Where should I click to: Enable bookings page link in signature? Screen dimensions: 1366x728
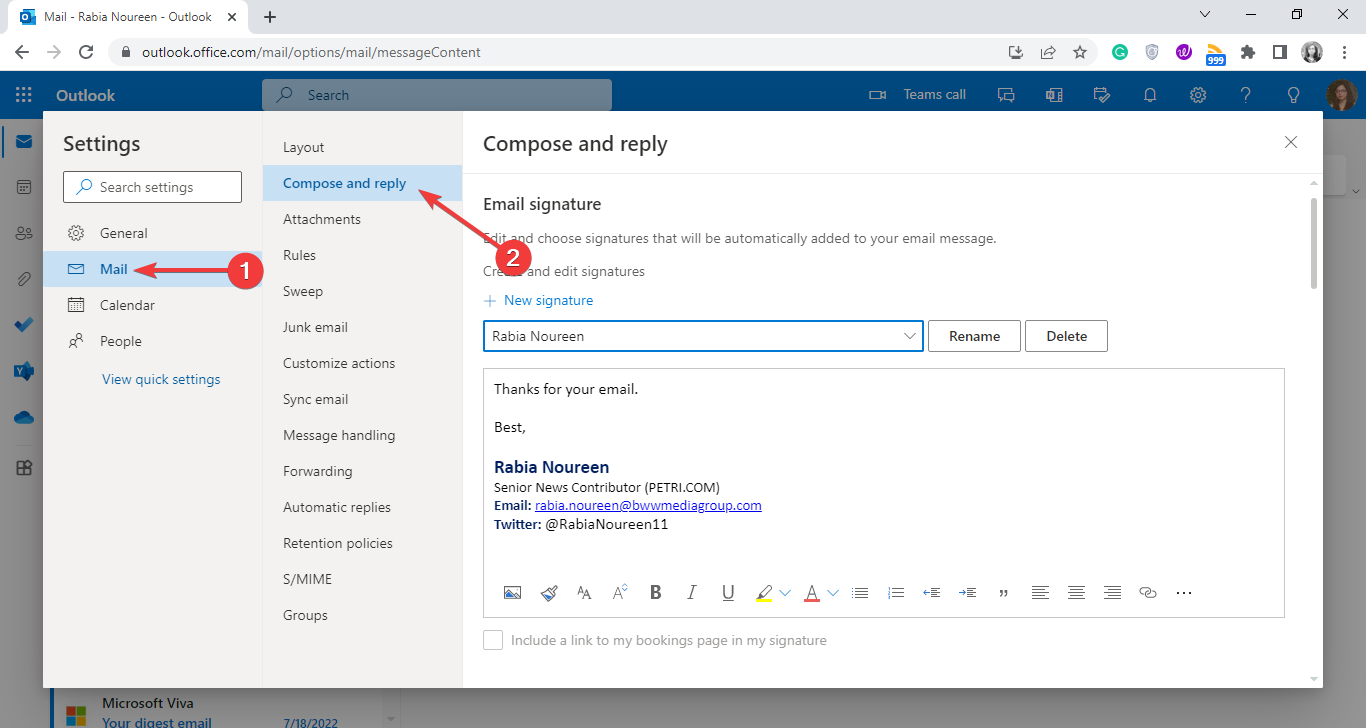point(493,639)
